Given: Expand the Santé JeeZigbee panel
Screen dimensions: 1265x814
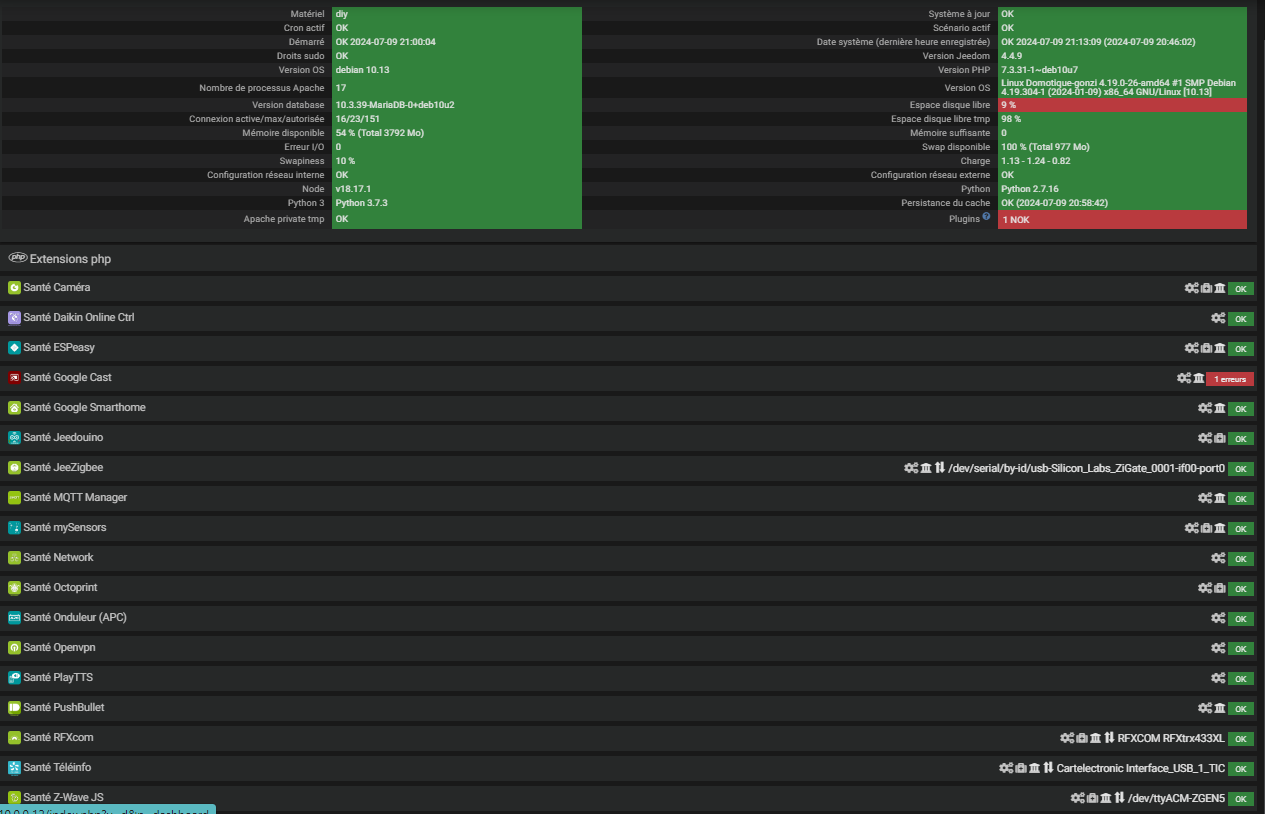Looking at the screenshot, I should (630, 468).
